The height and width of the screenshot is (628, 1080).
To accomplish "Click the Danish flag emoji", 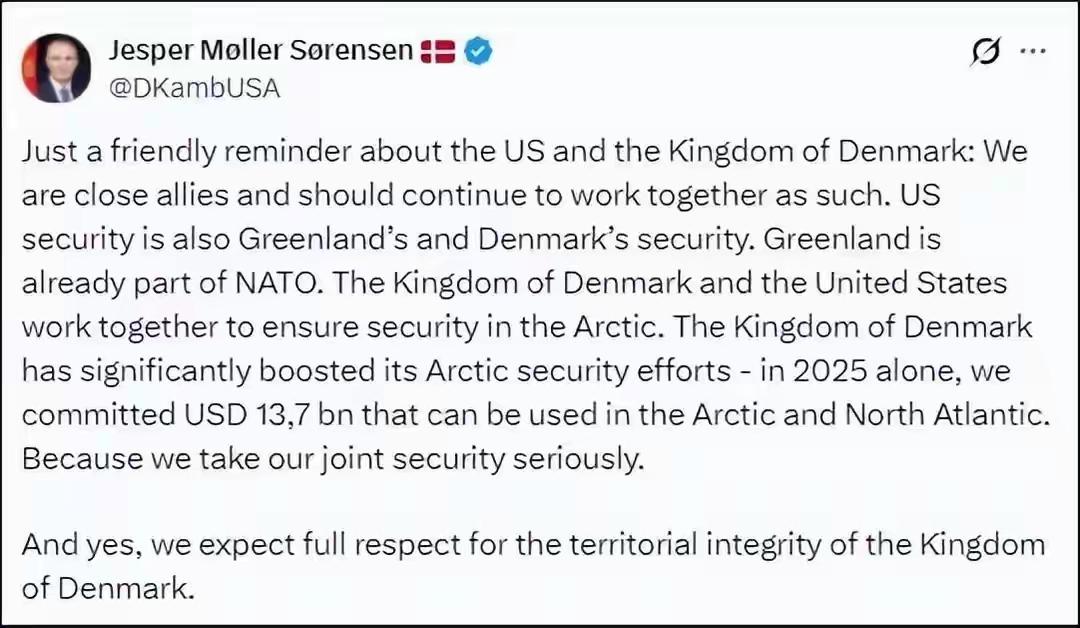I will [x=438, y=51].
